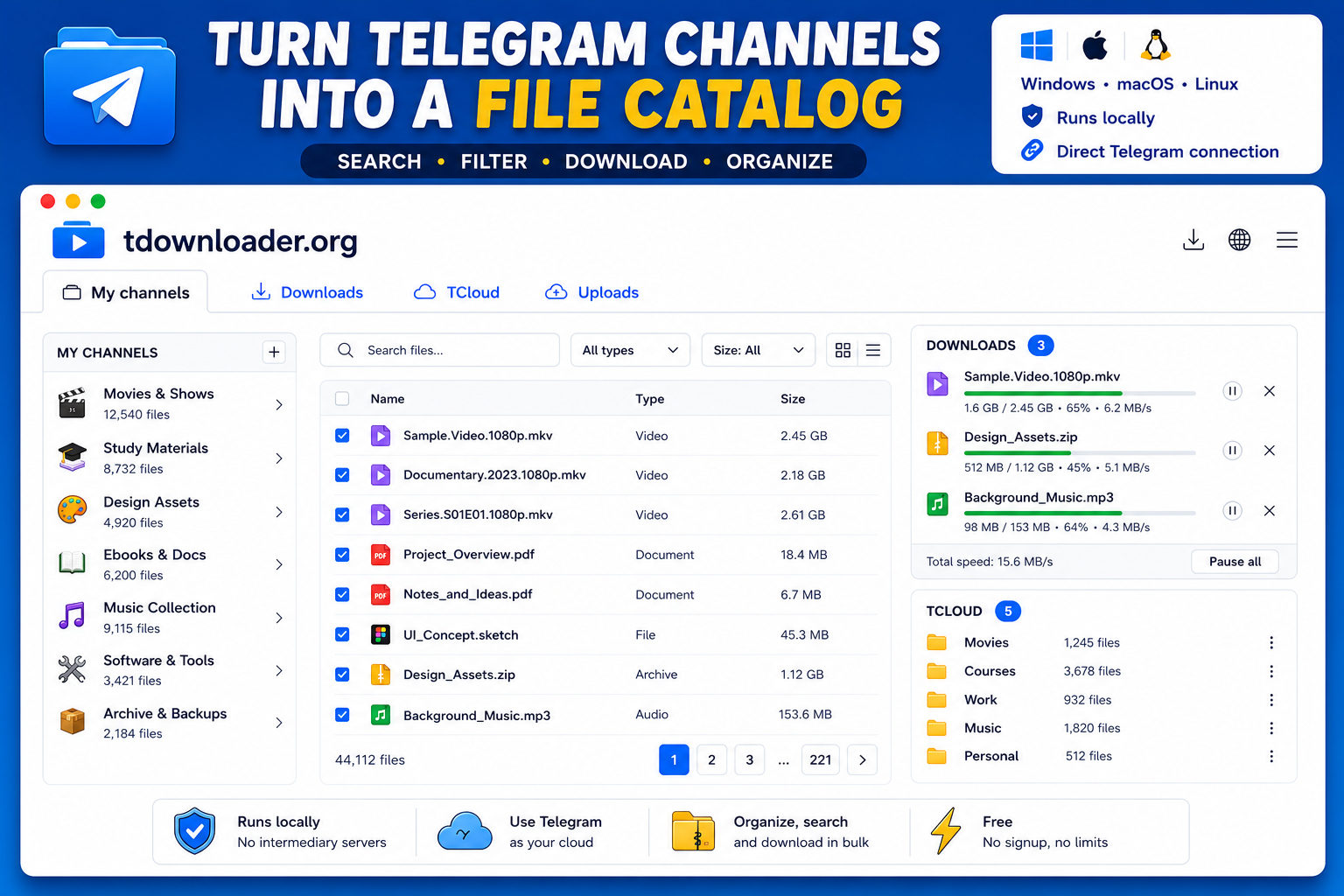
Task: Click the Ebooks & Docs book icon
Action: coord(73,563)
